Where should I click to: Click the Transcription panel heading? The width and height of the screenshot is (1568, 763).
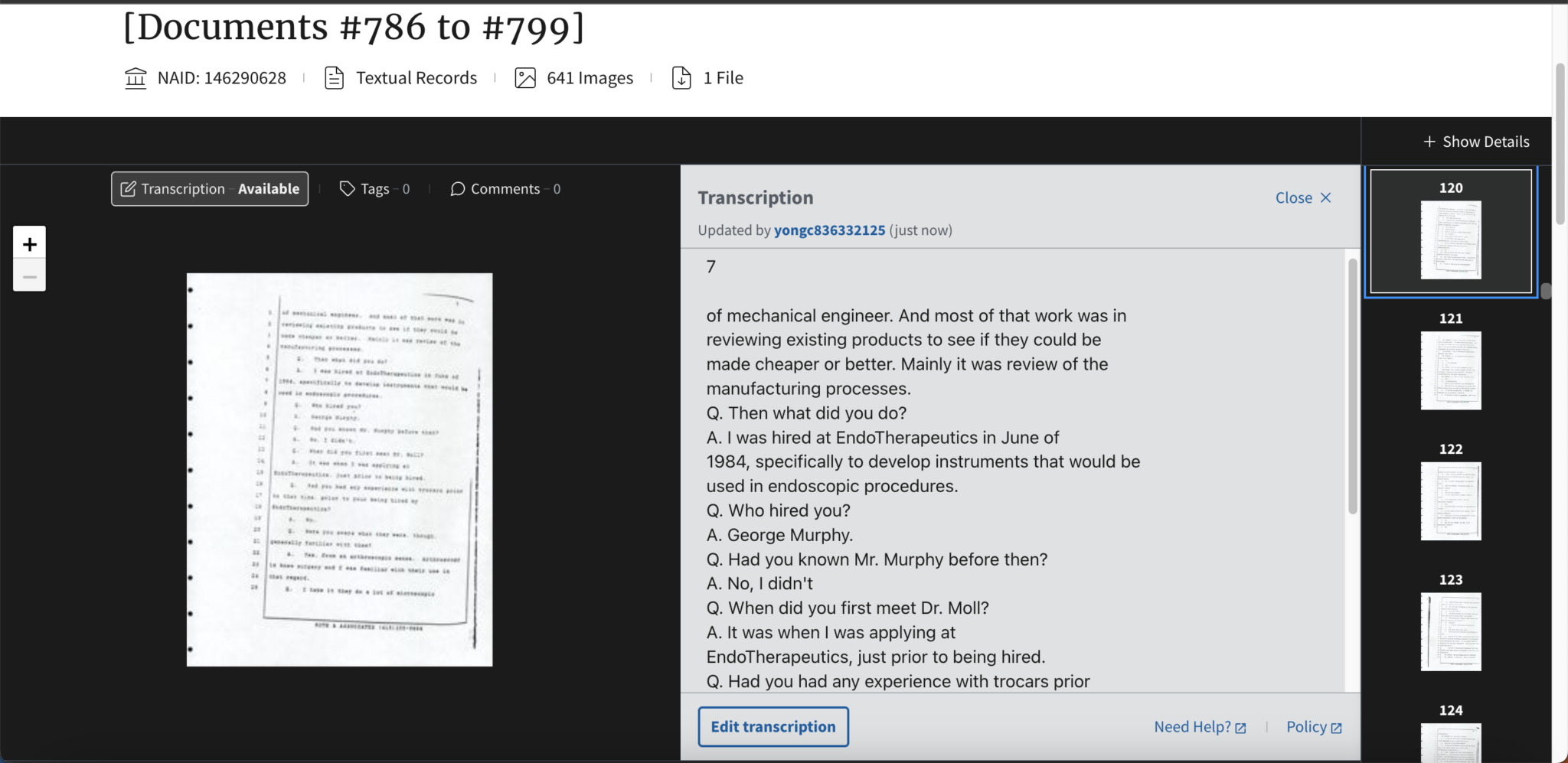pyautogui.click(x=756, y=197)
